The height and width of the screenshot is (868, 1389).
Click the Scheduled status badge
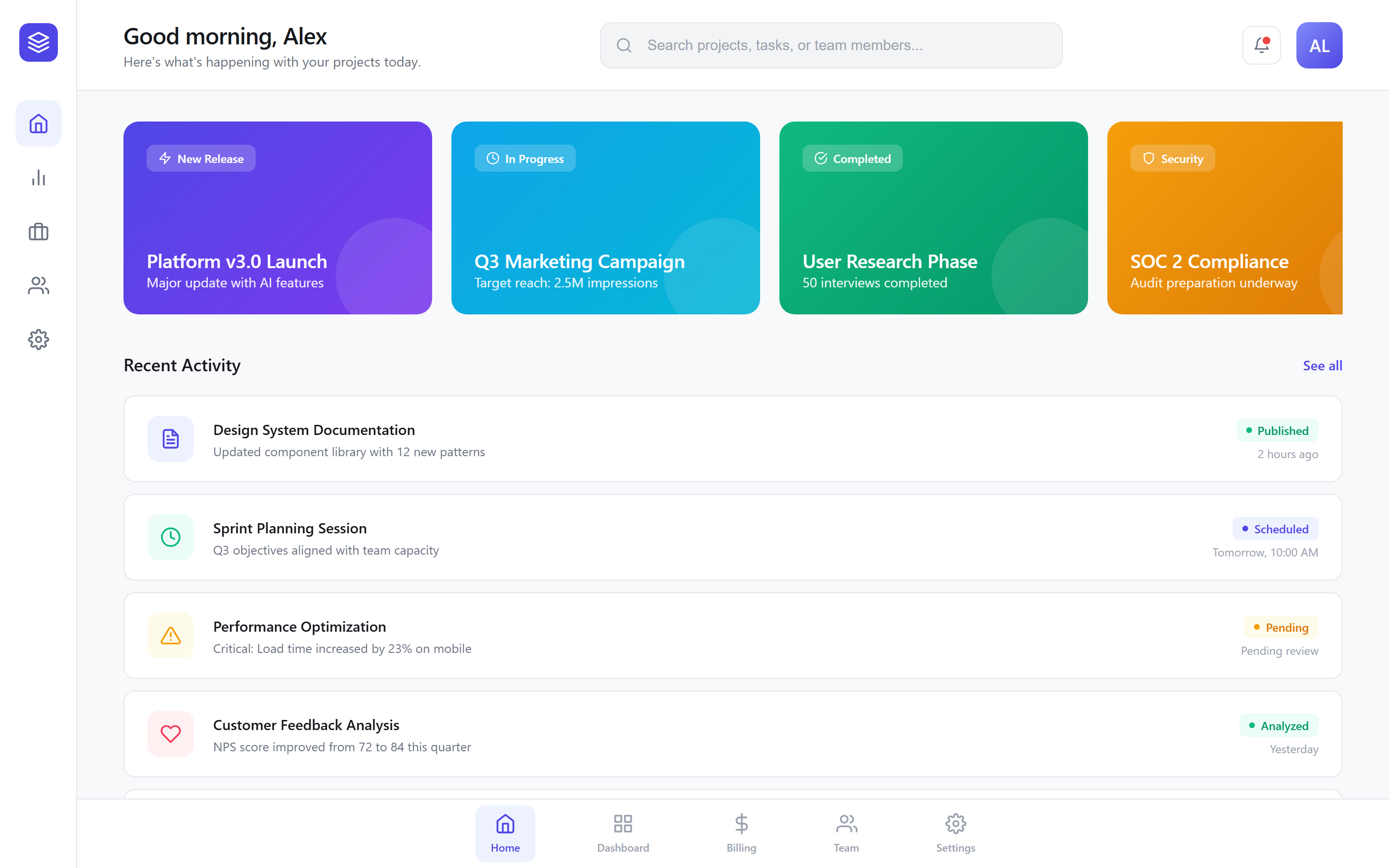point(1275,529)
